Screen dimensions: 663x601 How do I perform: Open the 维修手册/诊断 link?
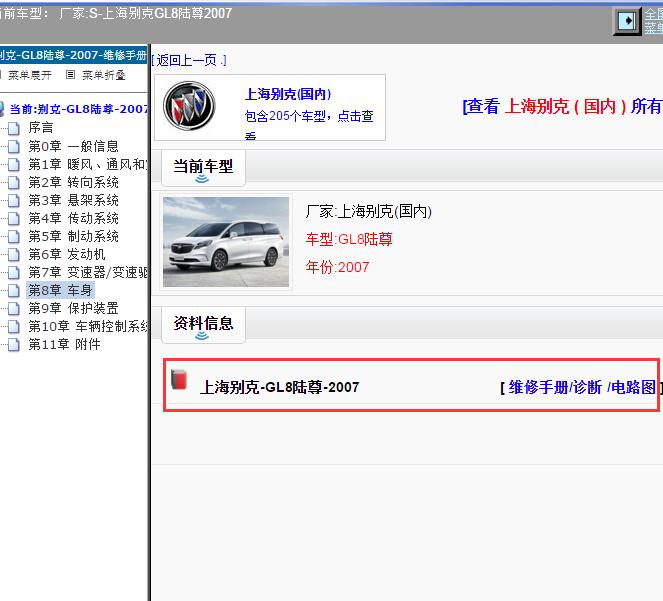[555, 387]
